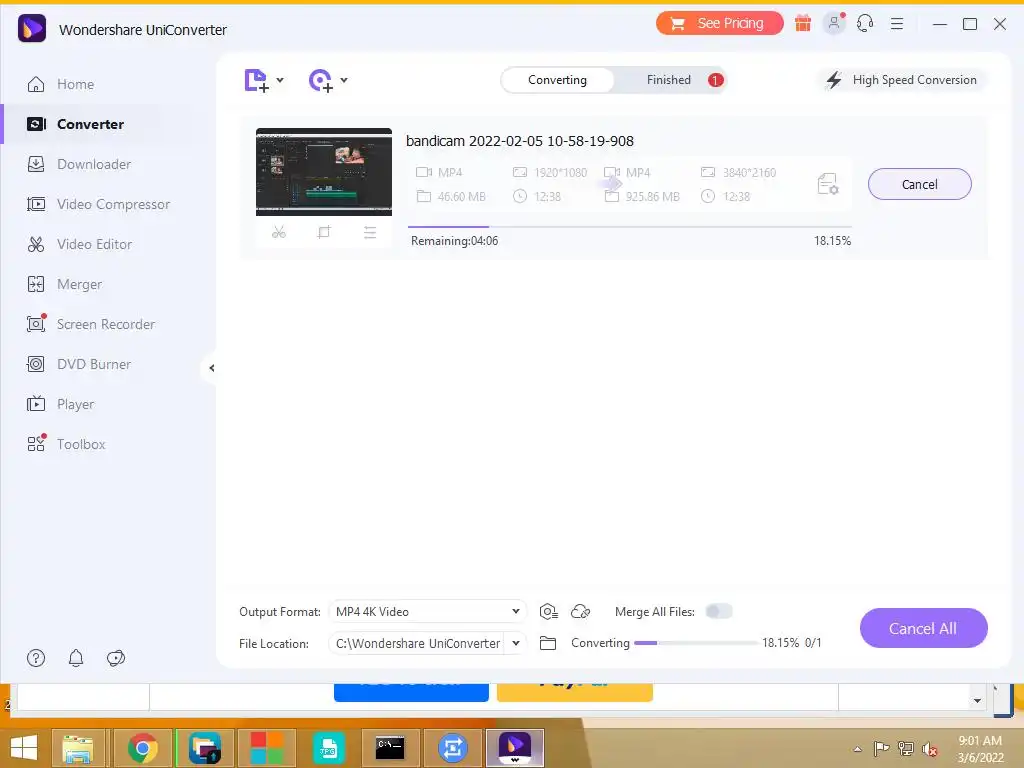Toggle the Merge All Files switch
The height and width of the screenshot is (768, 1024).
tap(719, 611)
